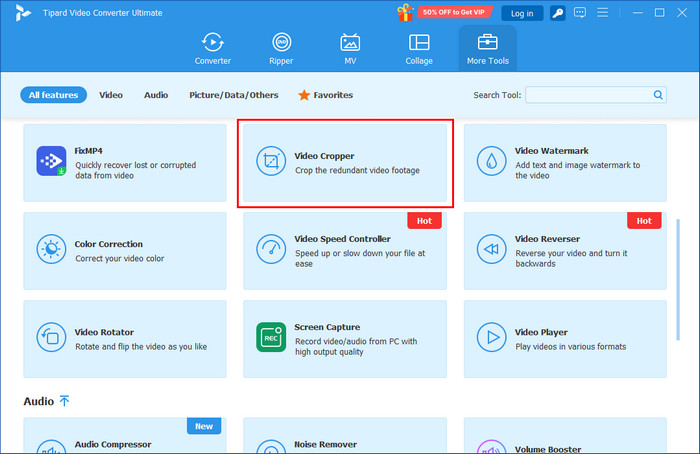Click the 'Audio' section heading

coord(38,401)
